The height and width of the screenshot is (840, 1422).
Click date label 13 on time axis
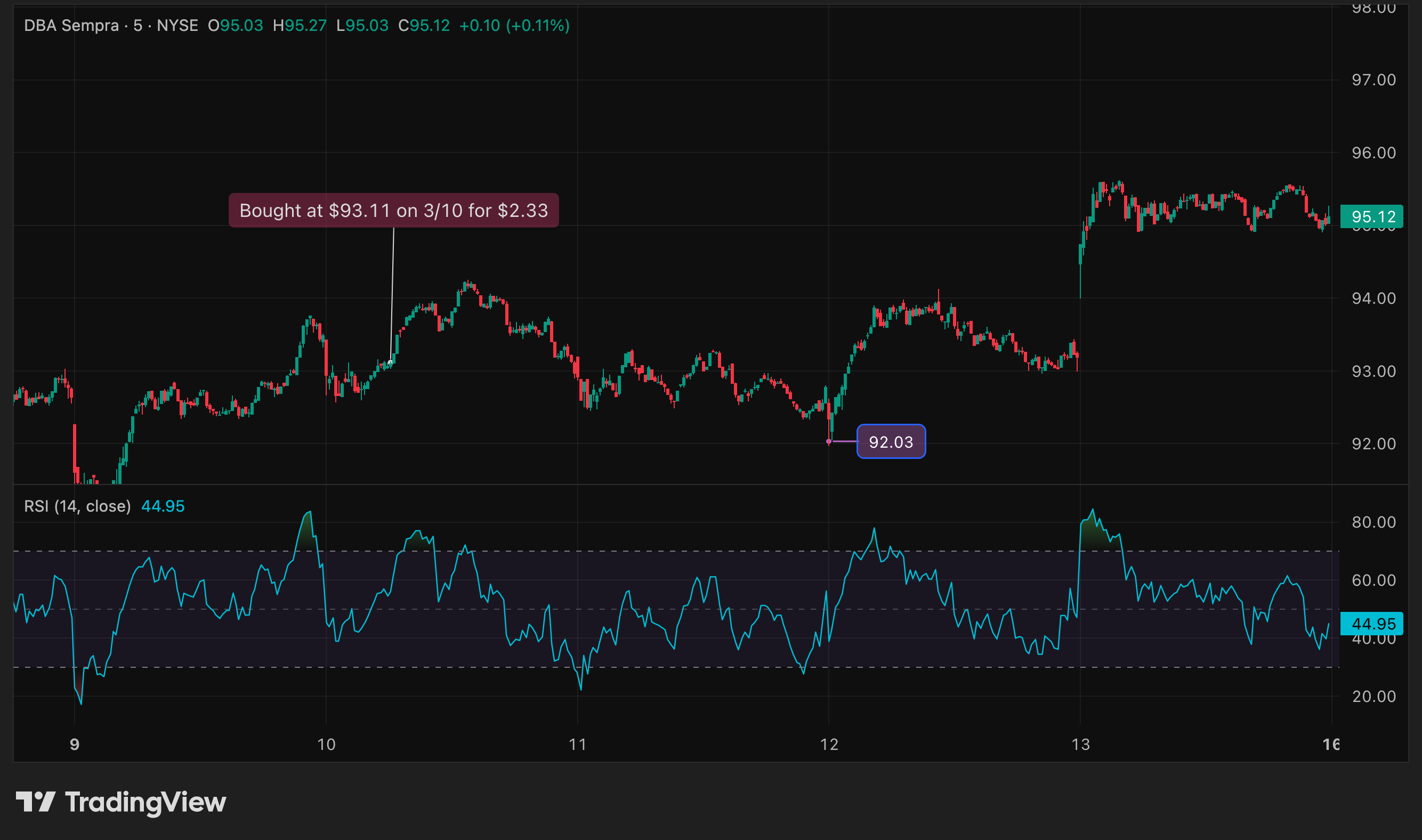click(1080, 745)
